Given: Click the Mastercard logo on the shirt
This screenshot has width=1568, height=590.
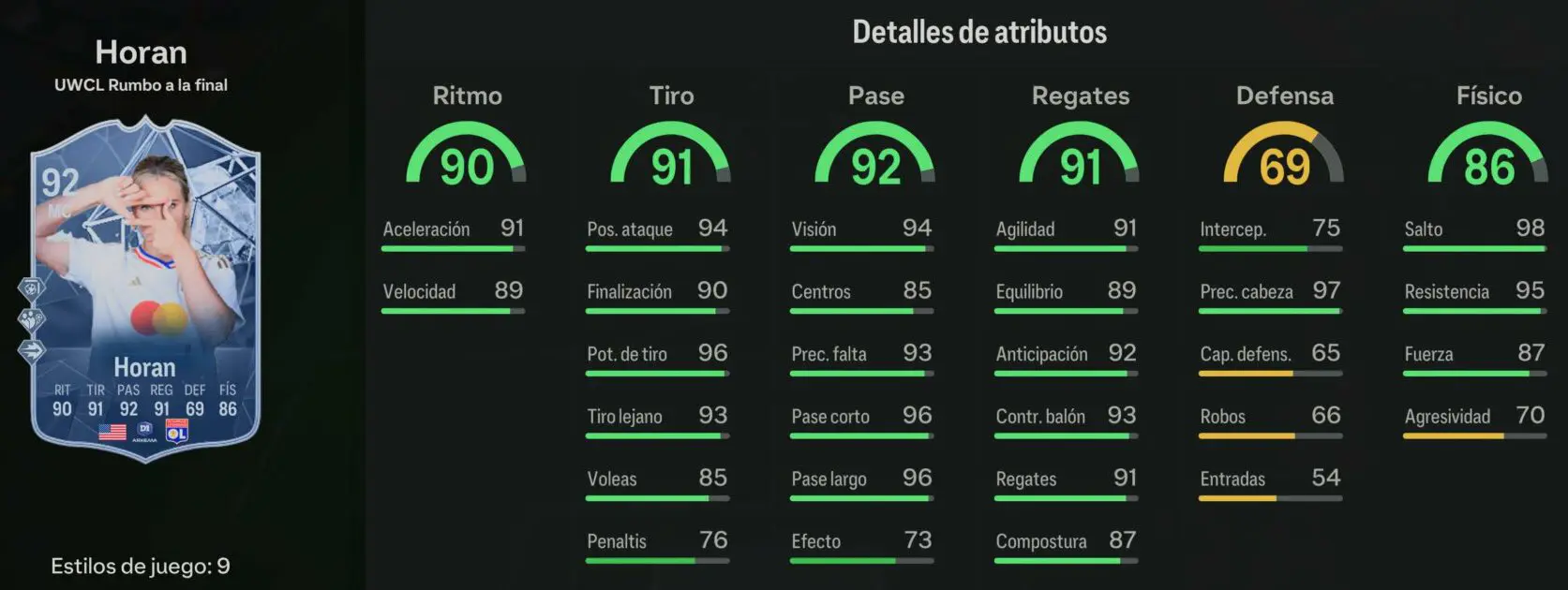Looking at the screenshot, I should click(157, 318).
